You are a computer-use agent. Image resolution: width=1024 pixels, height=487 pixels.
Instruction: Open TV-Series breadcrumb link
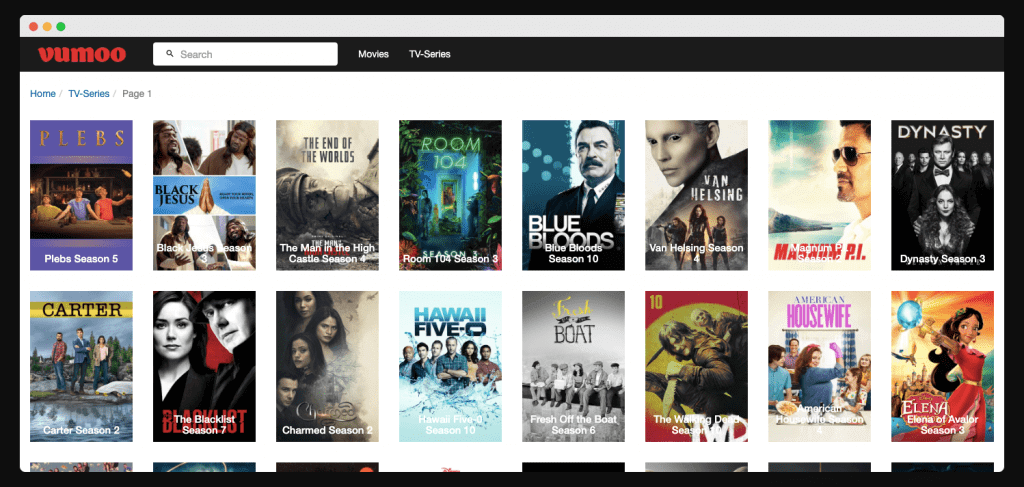click(x=89, y=94)
